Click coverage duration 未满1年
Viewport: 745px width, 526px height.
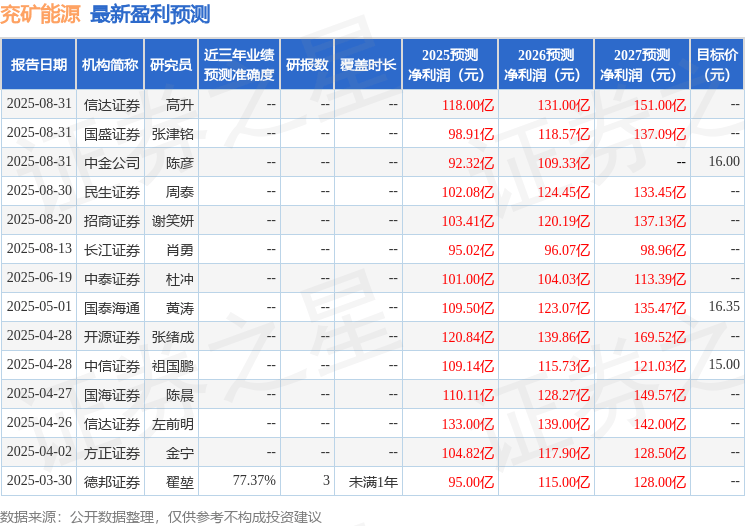click(x=373, y=482)
